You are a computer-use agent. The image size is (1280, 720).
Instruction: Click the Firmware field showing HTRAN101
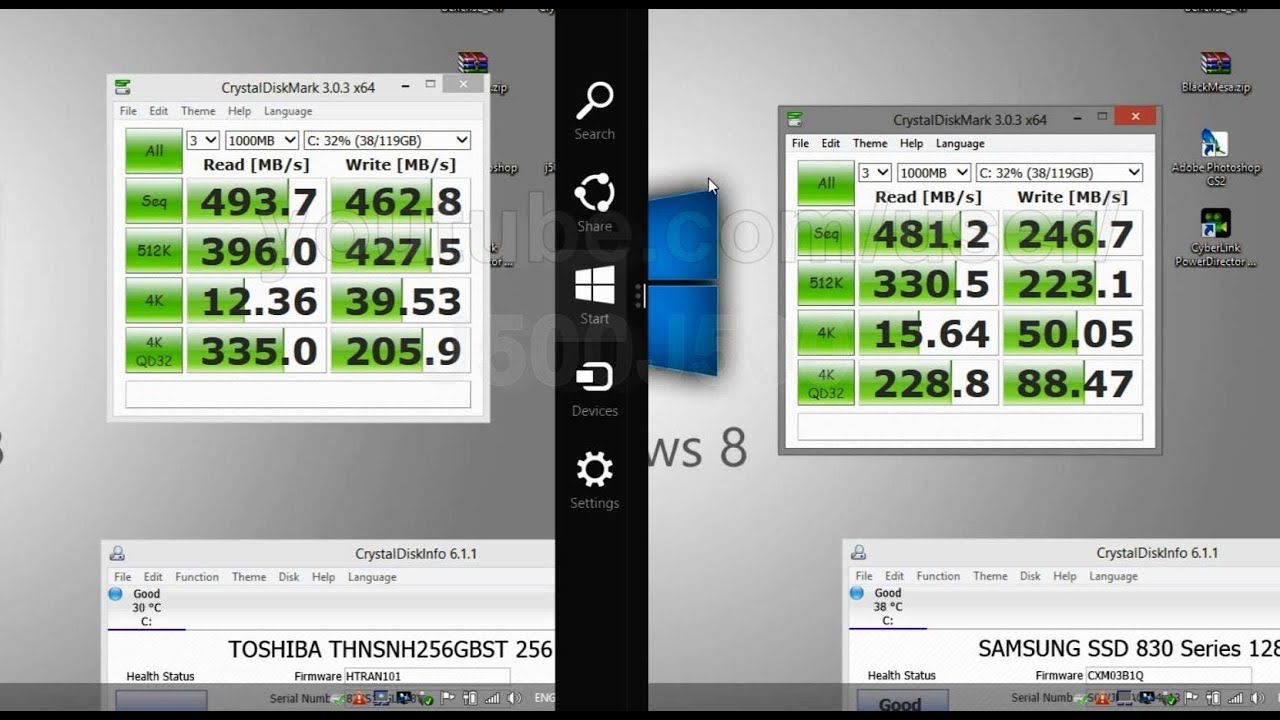click(427, 676)
